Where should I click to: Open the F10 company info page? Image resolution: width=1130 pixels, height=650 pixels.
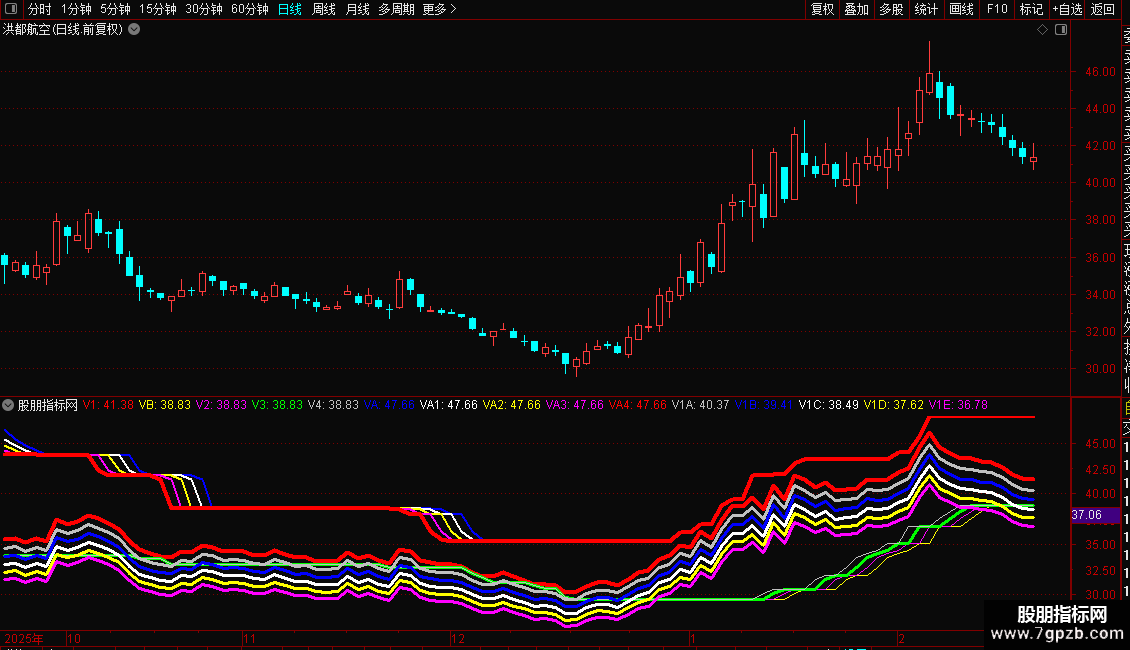click(997, 9)
